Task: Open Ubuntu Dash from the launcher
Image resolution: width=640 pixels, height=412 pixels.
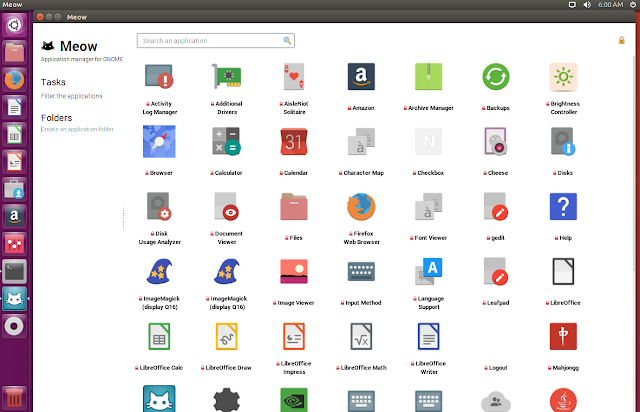Action: coord(14,25)
